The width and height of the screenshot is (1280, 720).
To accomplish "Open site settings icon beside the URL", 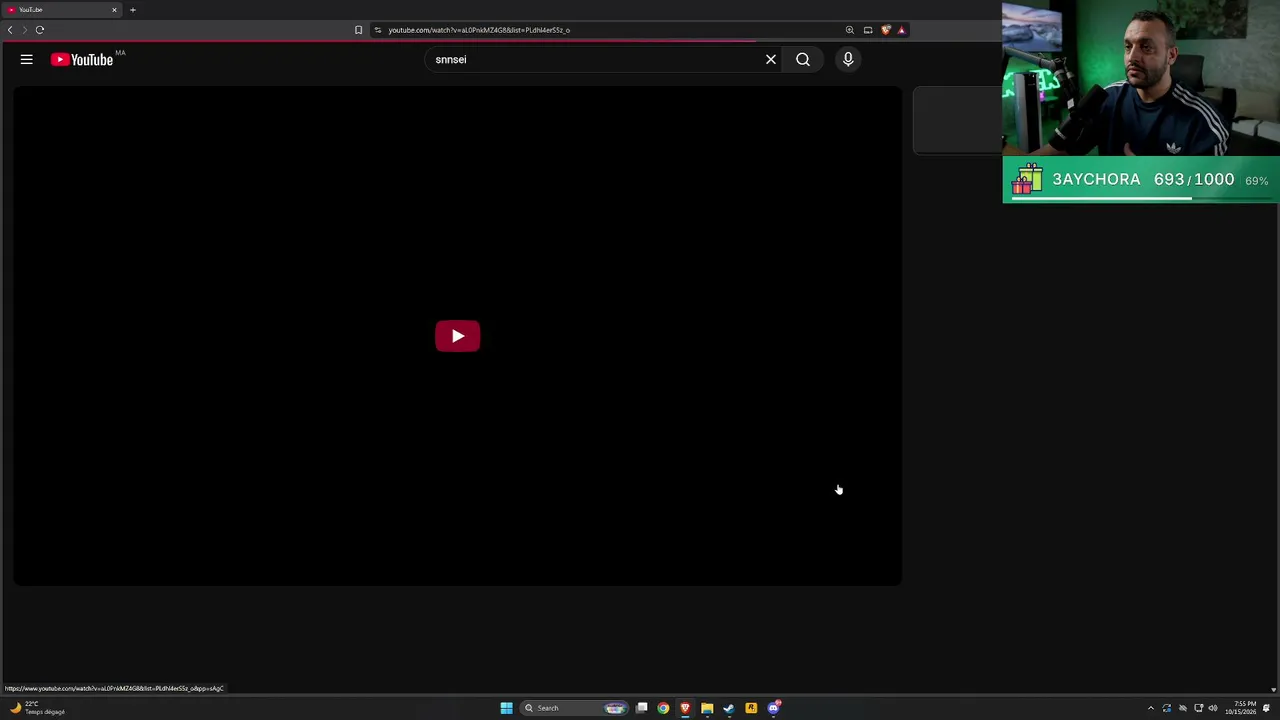I will coord(378,30).
